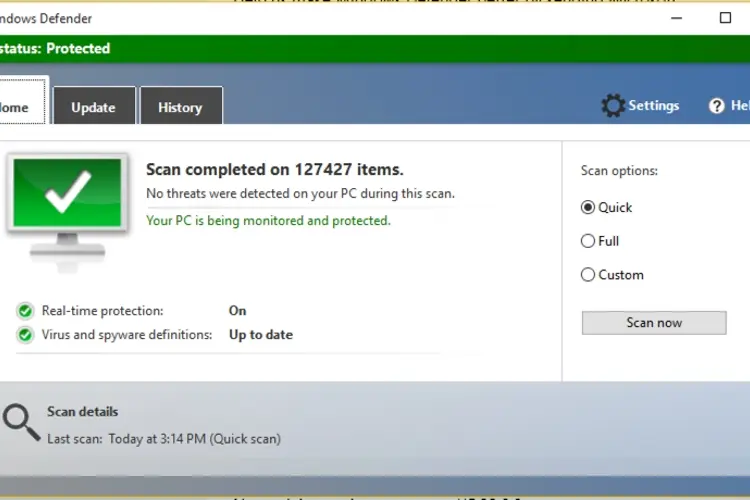Click the Scan details magnifying glass icon
Screen dimensions: 750x500
coord(21,422)
